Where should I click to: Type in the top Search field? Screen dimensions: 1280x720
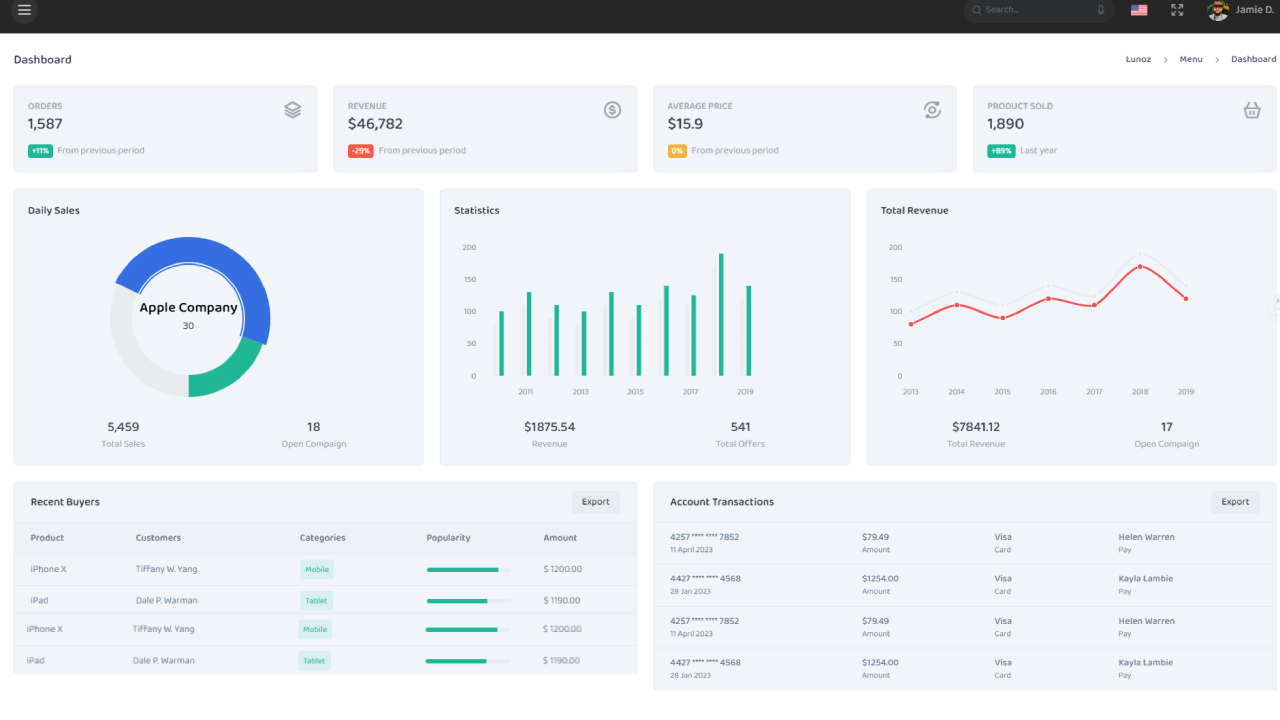click(x=1035, y=10)
